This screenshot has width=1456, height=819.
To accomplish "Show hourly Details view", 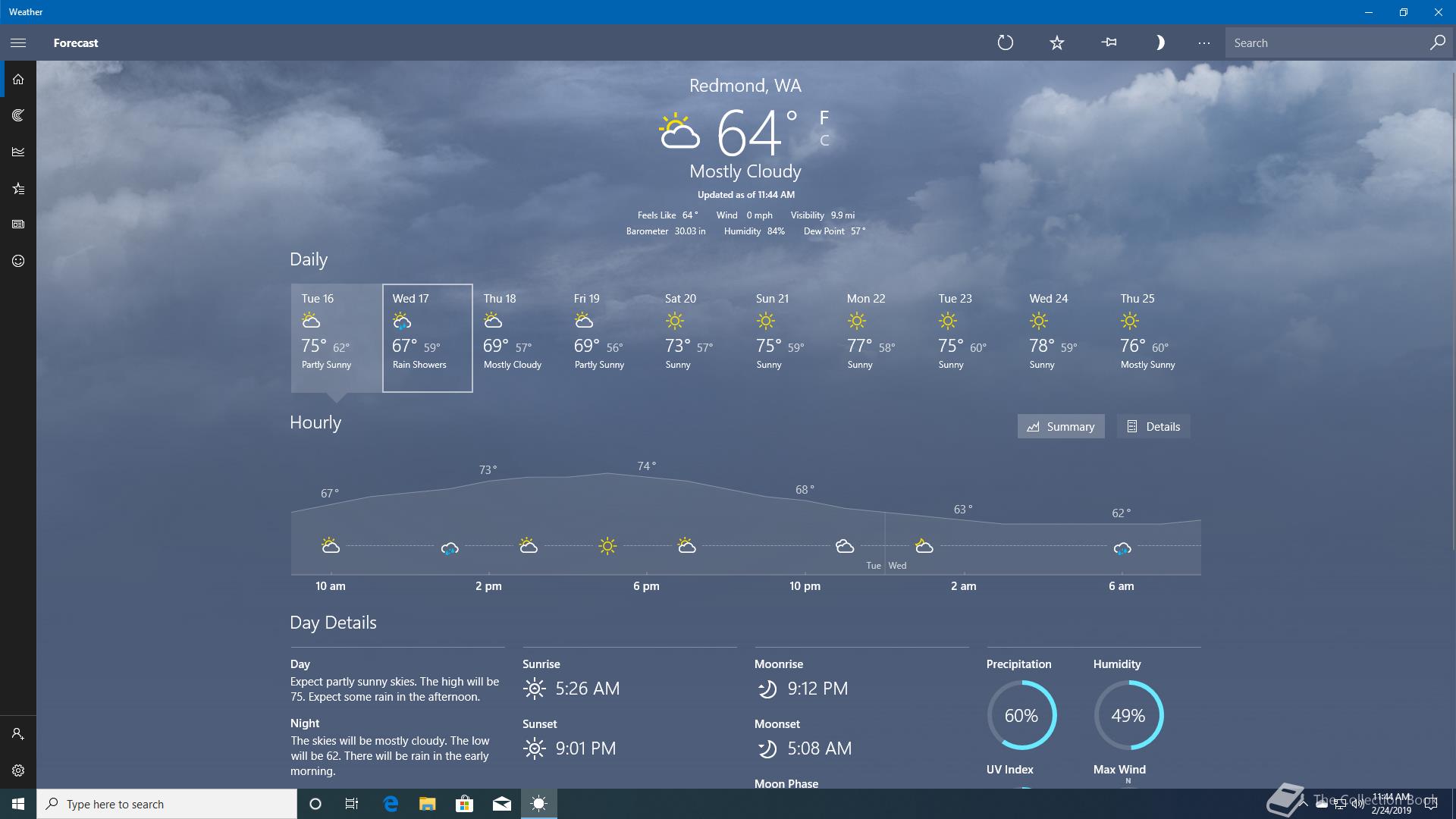I will click(1153, 426).
